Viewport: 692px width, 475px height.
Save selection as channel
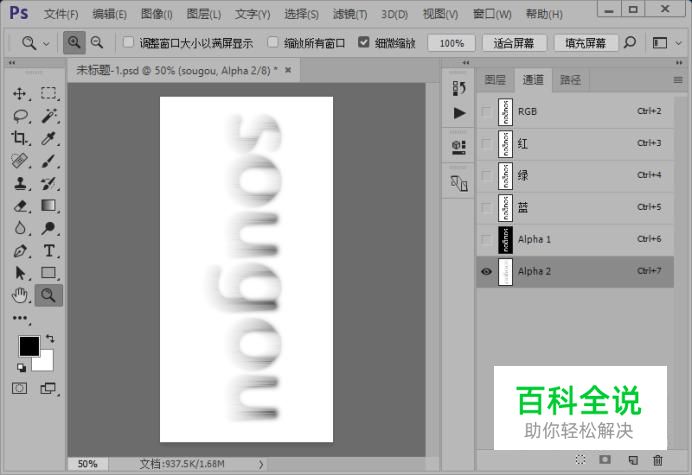[x=605, y=460]
